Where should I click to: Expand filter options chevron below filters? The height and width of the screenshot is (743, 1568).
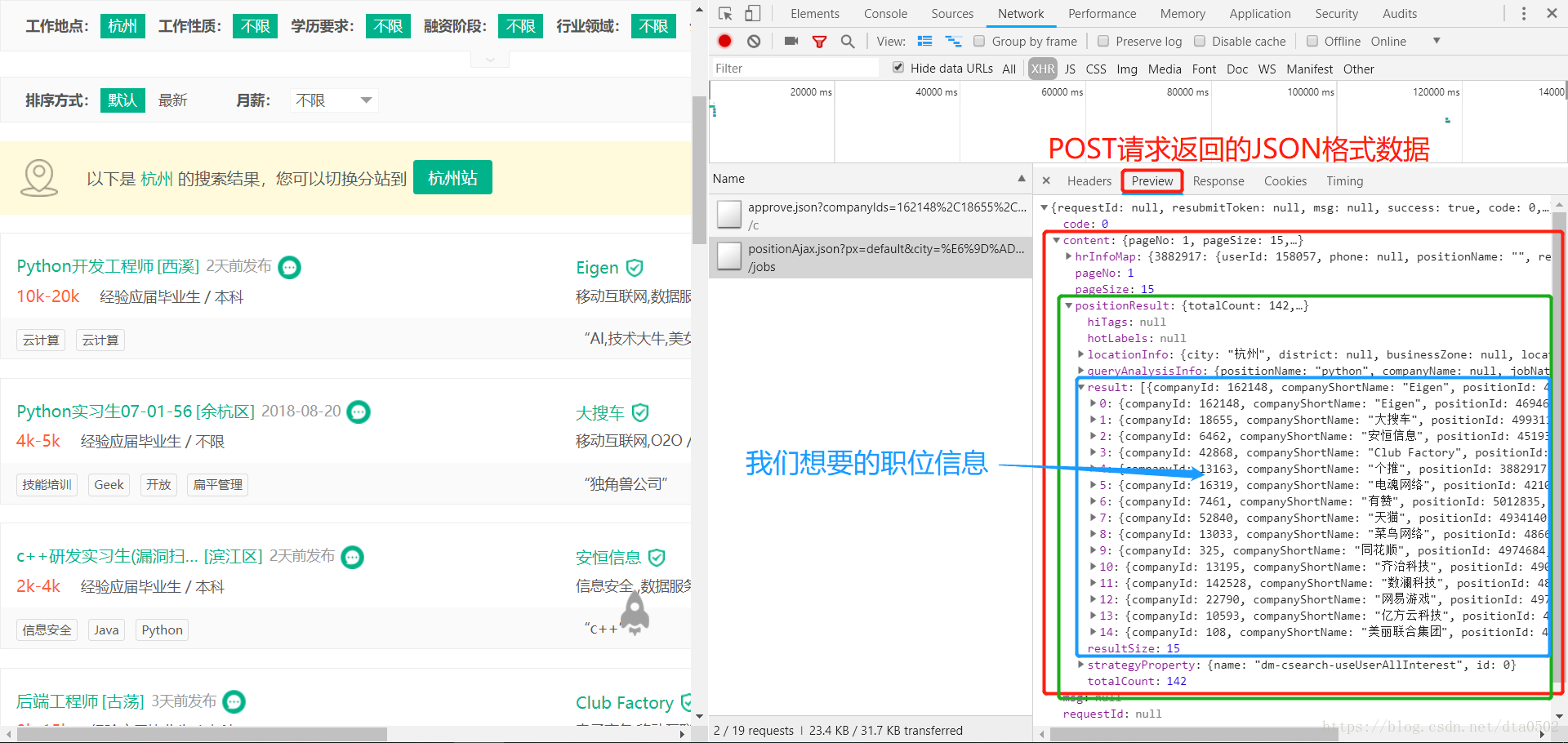point(490,60)
